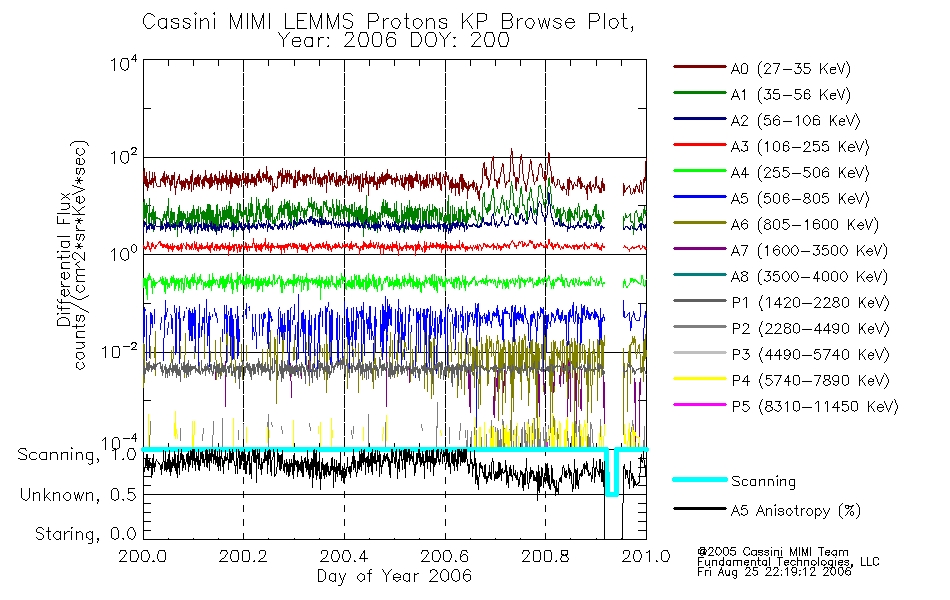Click the Year: 2006 DOY: 200 subtitle
This screenshot has height=600, width=950.
point(393,40)
